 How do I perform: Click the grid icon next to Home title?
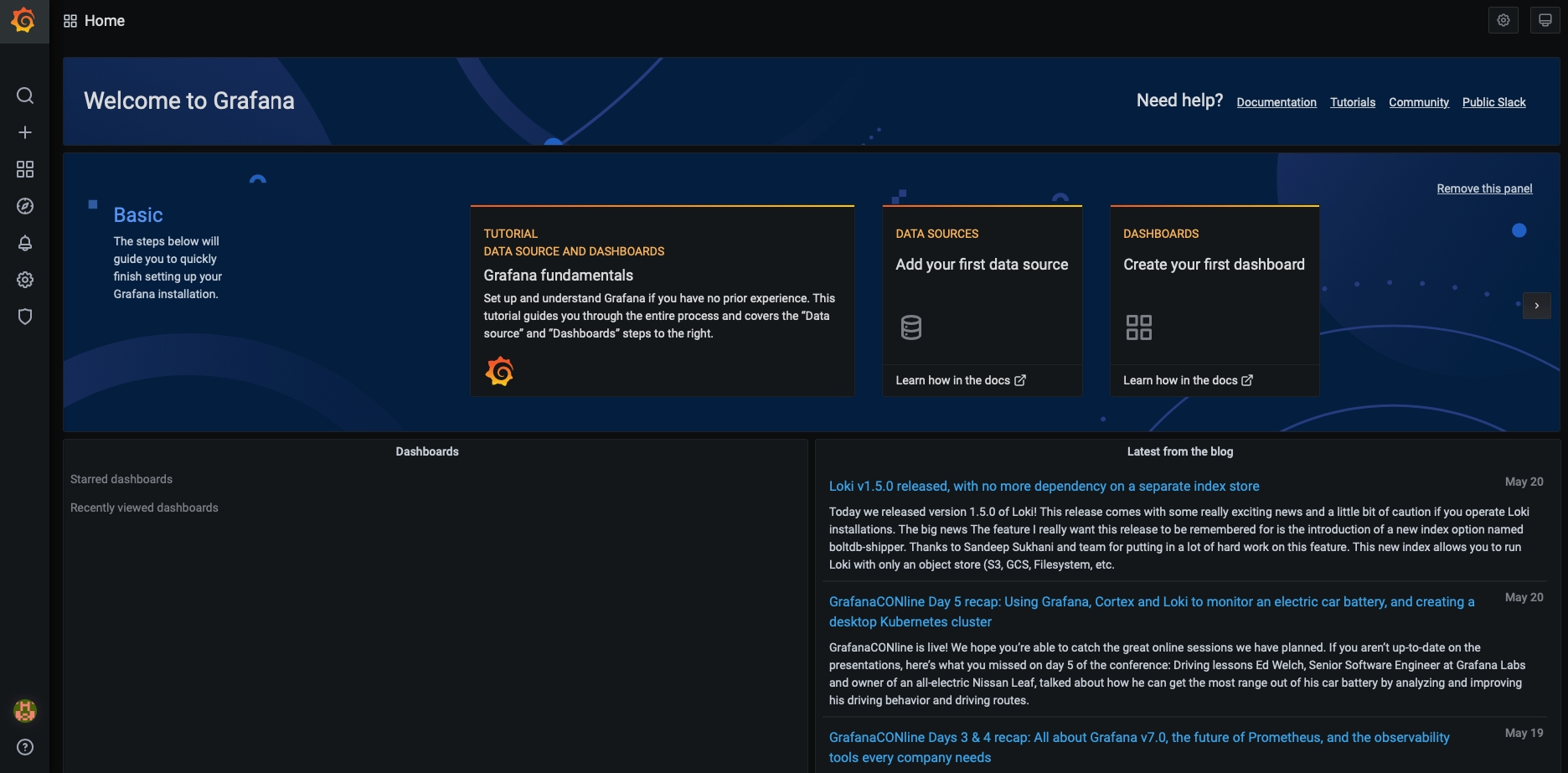click(70, 21)
